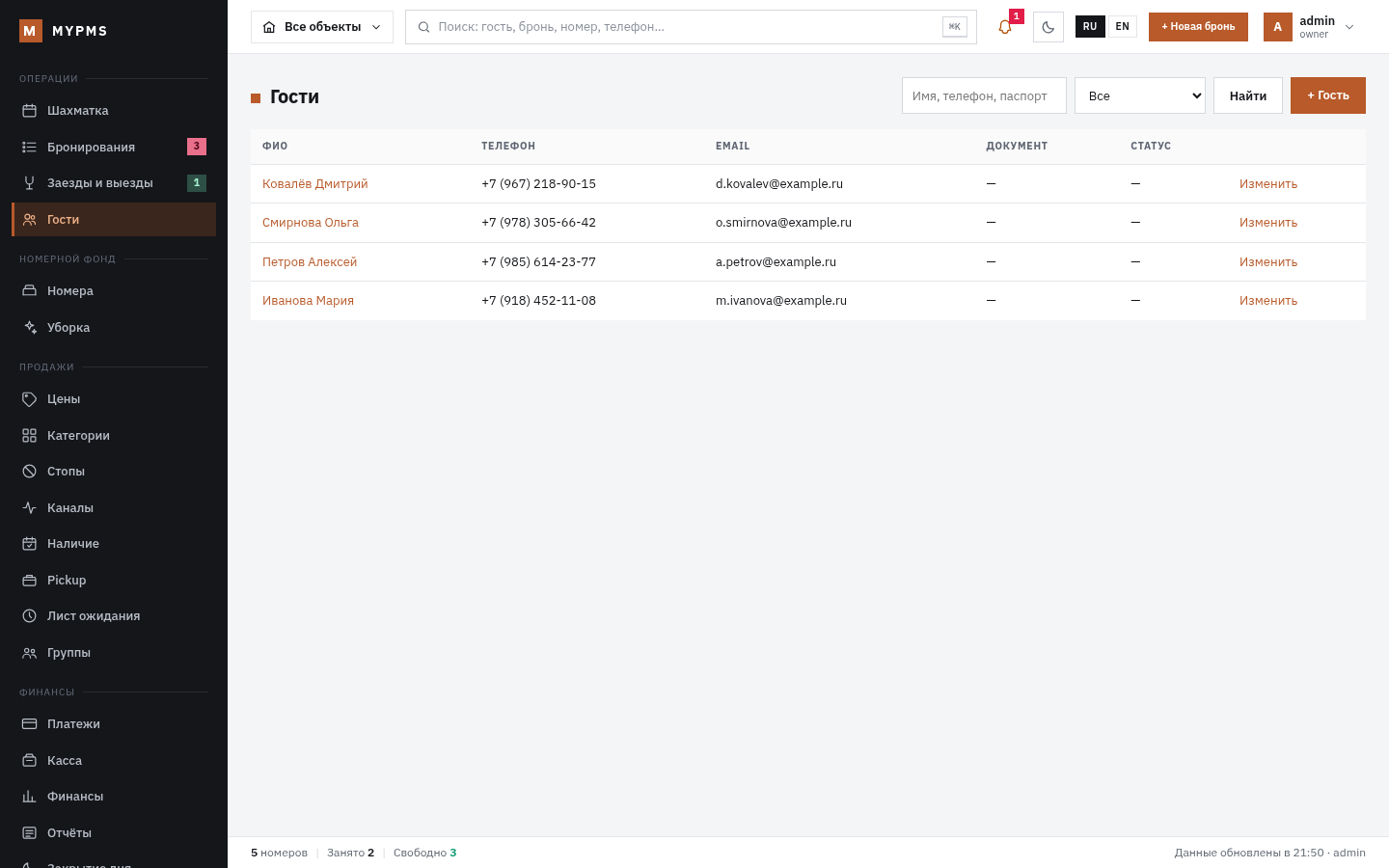The image size is (1389, 868).
Task: Click Изменить in the Ковалёв Дмитрий row
Action: 1268,184
